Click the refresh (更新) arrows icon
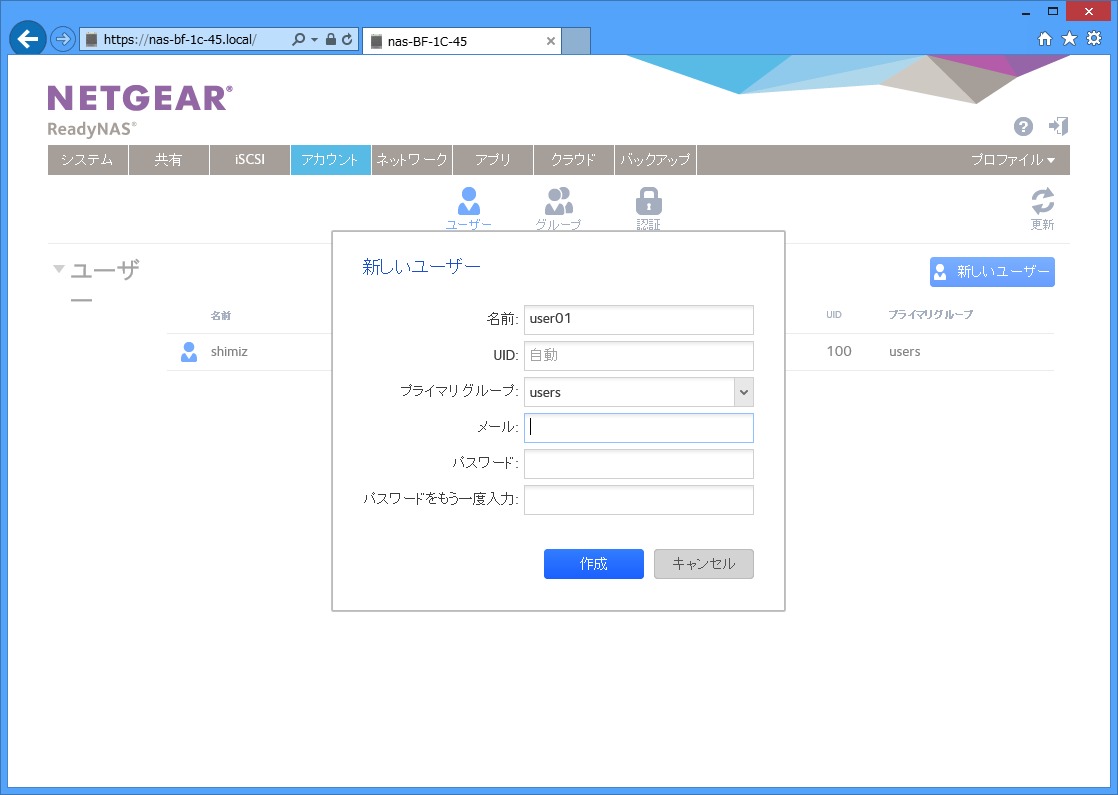Viewport: 1118px width, 795px height. pos(1042,201)
